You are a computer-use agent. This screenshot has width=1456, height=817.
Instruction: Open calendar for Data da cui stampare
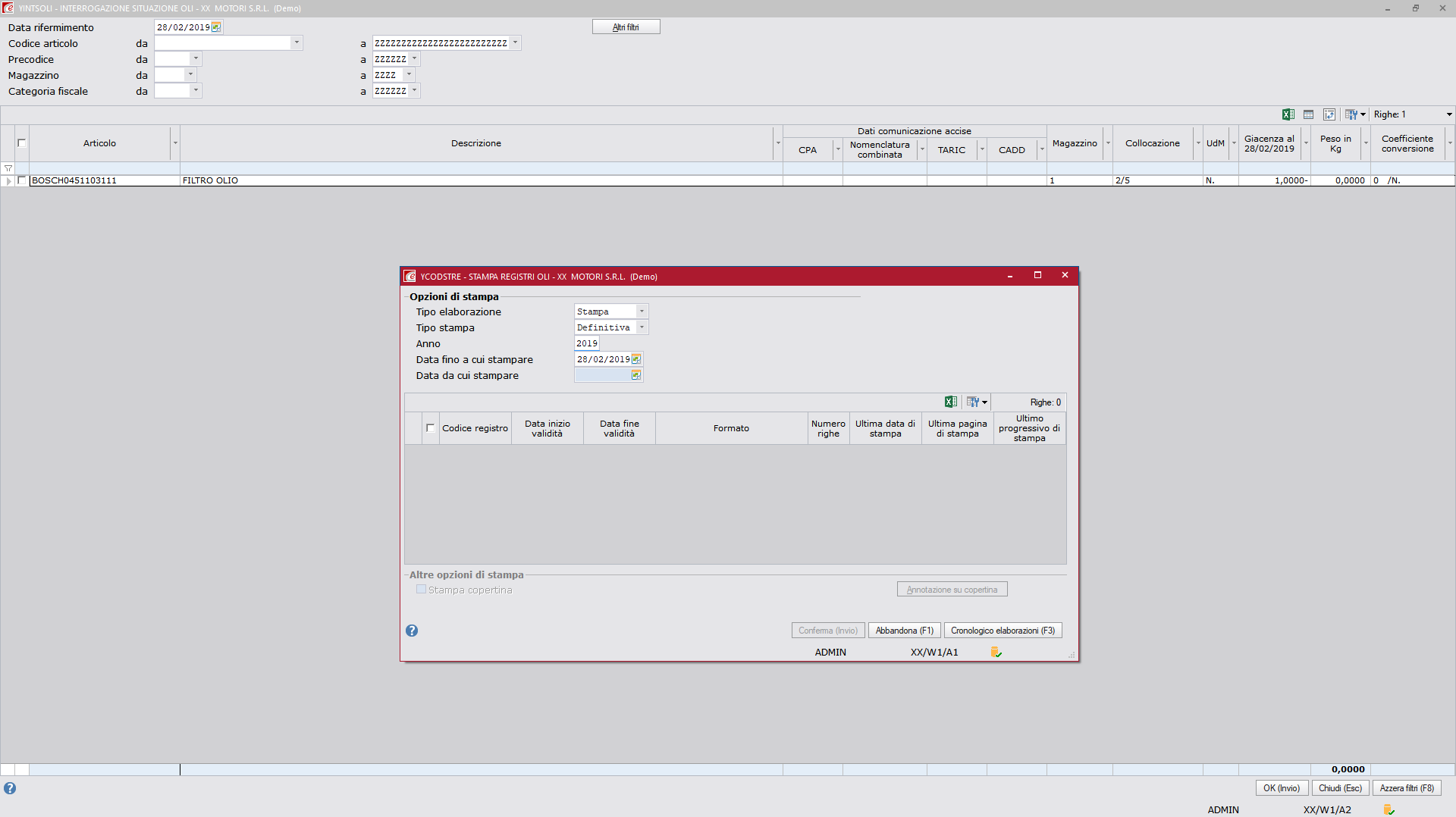[x=636, y=375]
